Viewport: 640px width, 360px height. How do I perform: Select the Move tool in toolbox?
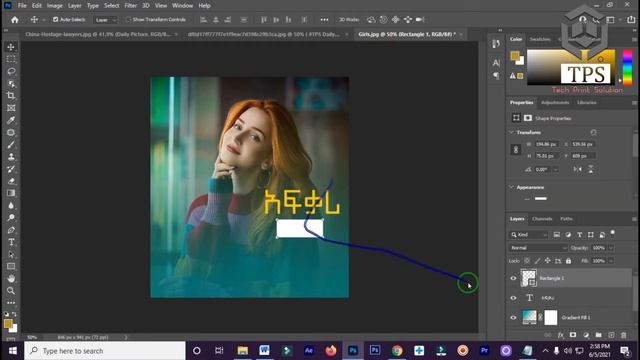point(11,47)
